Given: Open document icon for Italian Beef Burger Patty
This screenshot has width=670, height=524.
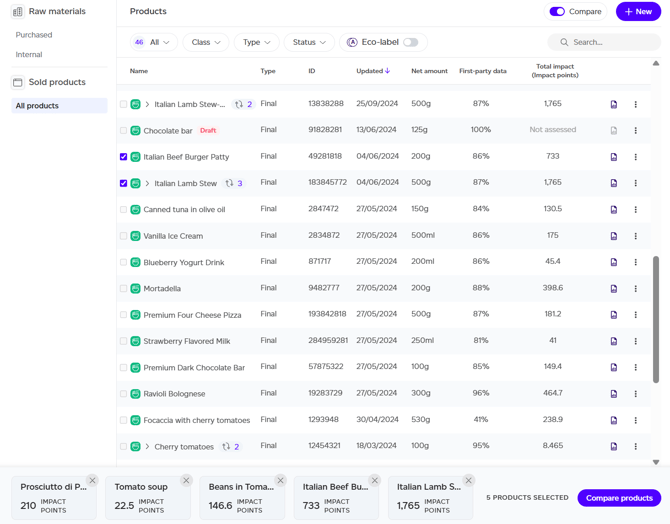Looking at the screenshot, I should click(614, 157).
